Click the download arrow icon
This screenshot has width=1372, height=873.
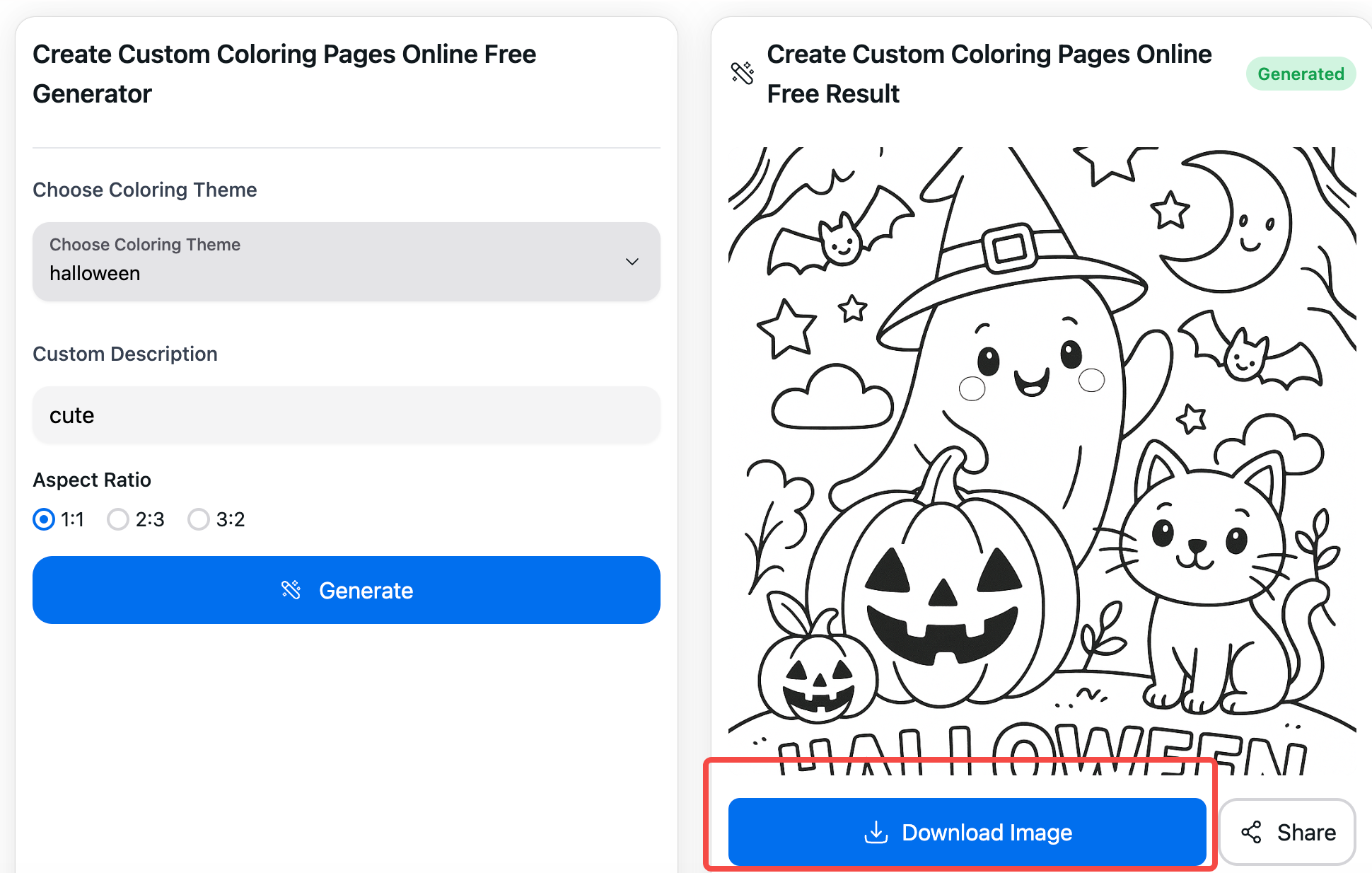(876, 833)
